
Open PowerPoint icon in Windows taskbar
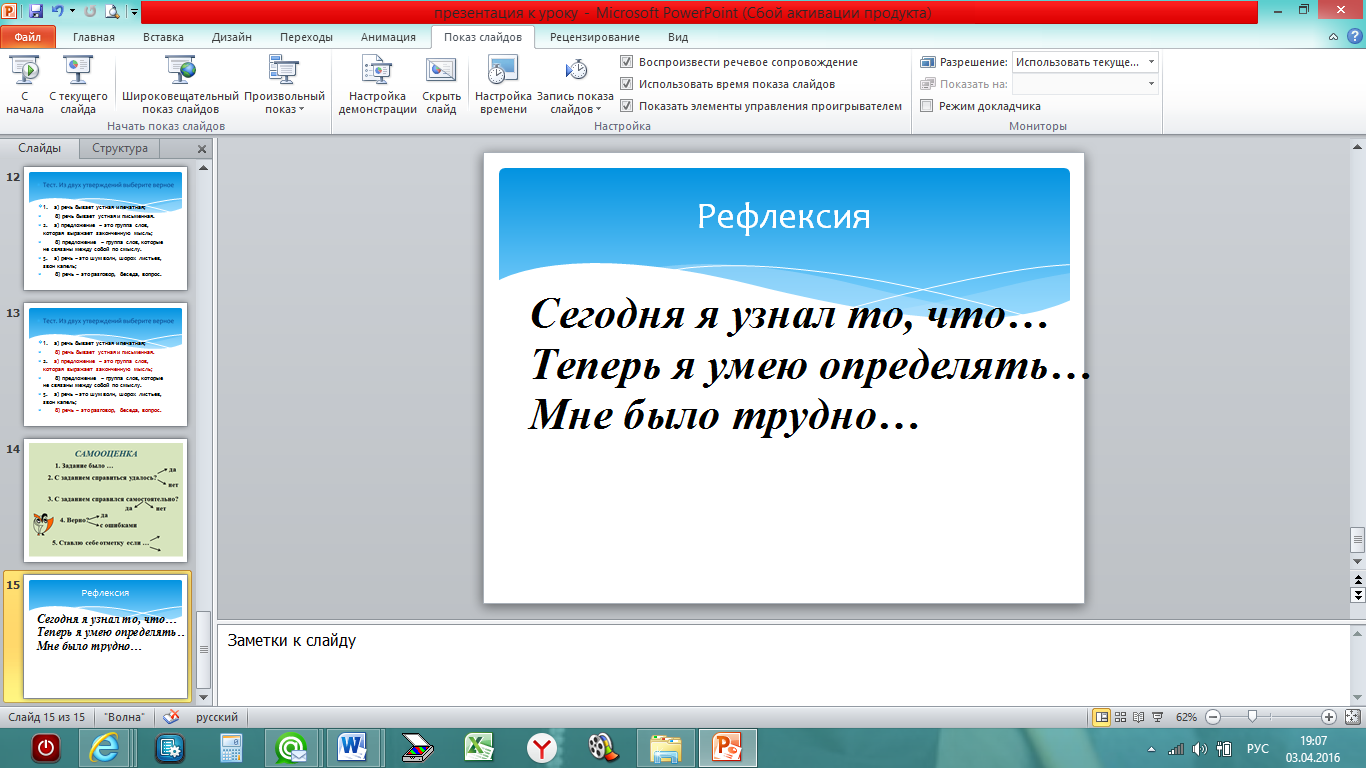pos(727,747)
